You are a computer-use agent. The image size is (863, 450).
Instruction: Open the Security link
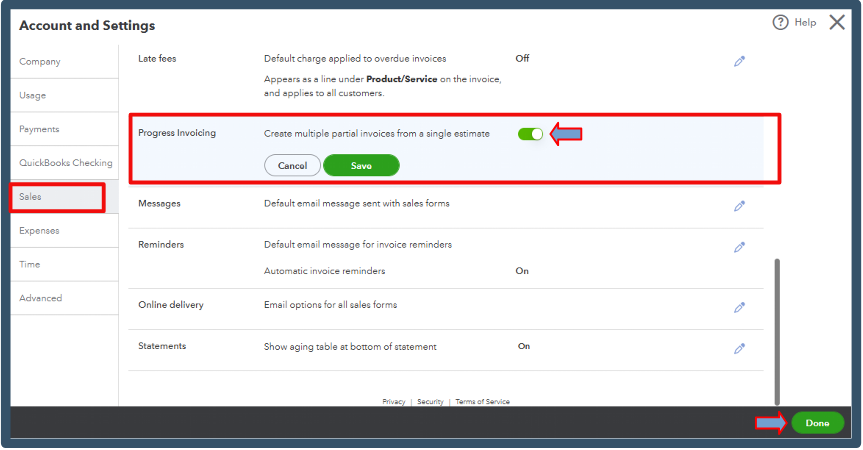click(430, 402)
